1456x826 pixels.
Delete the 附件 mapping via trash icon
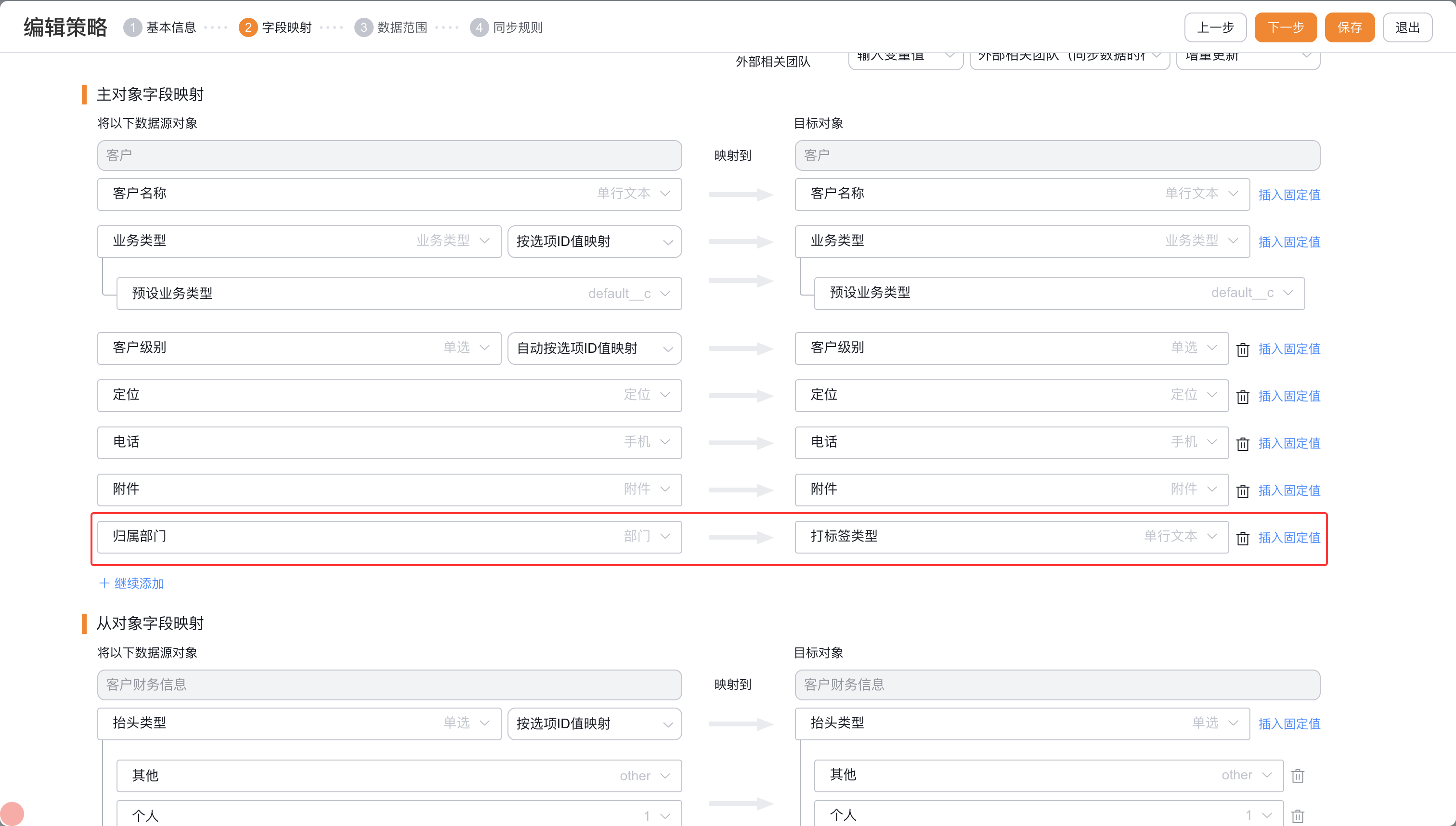[1242, 490]
